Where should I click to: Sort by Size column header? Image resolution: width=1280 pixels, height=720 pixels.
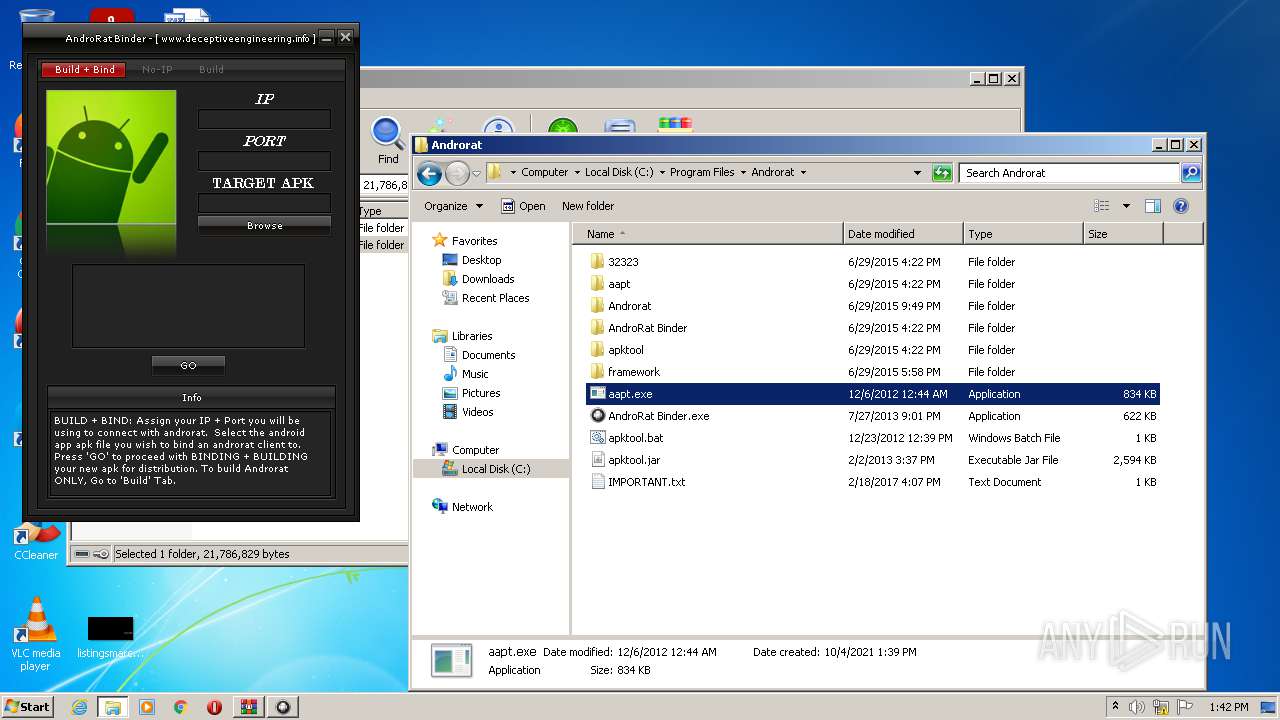tap(1123, 234)
